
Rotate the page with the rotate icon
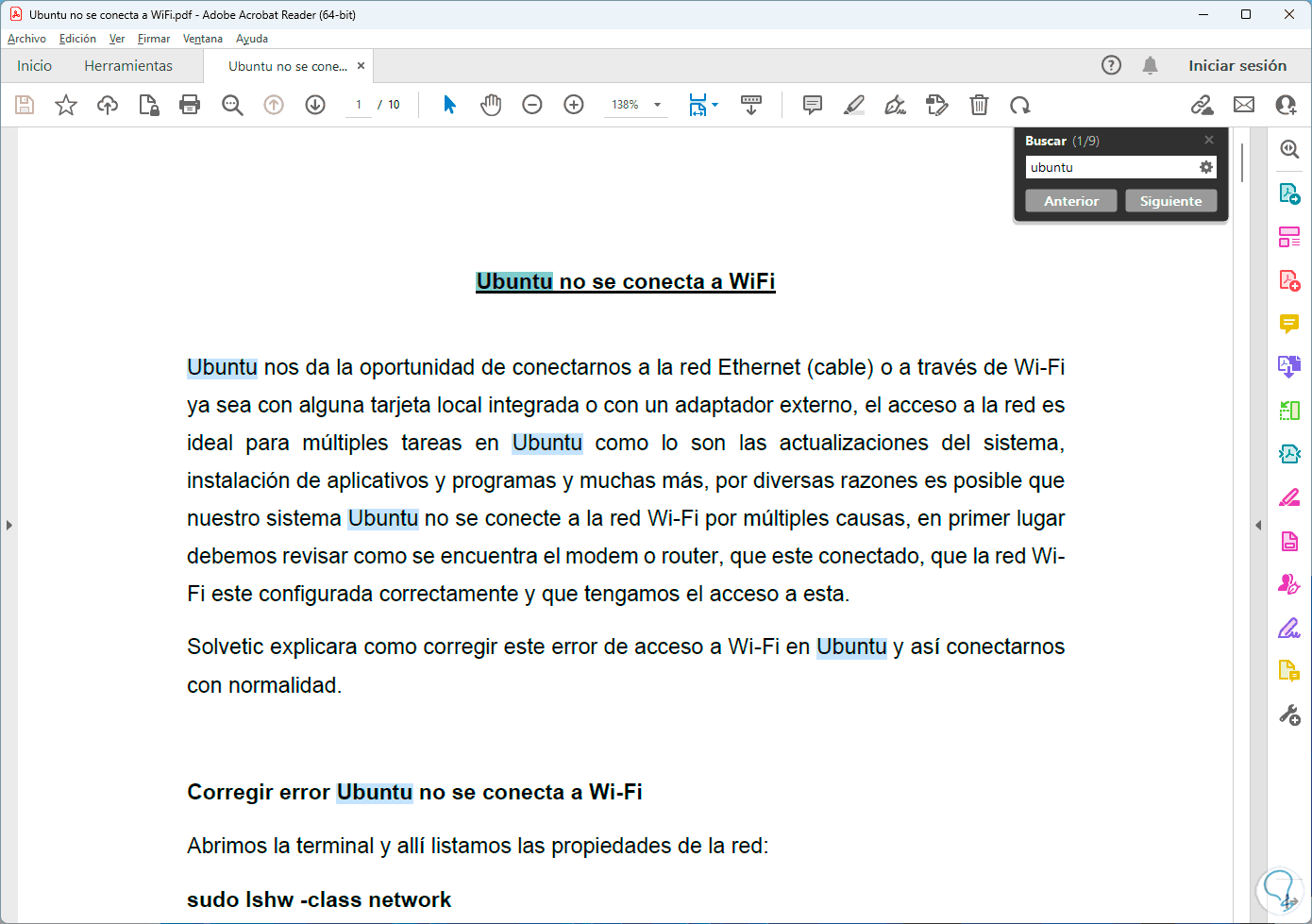click(1019, 105)
